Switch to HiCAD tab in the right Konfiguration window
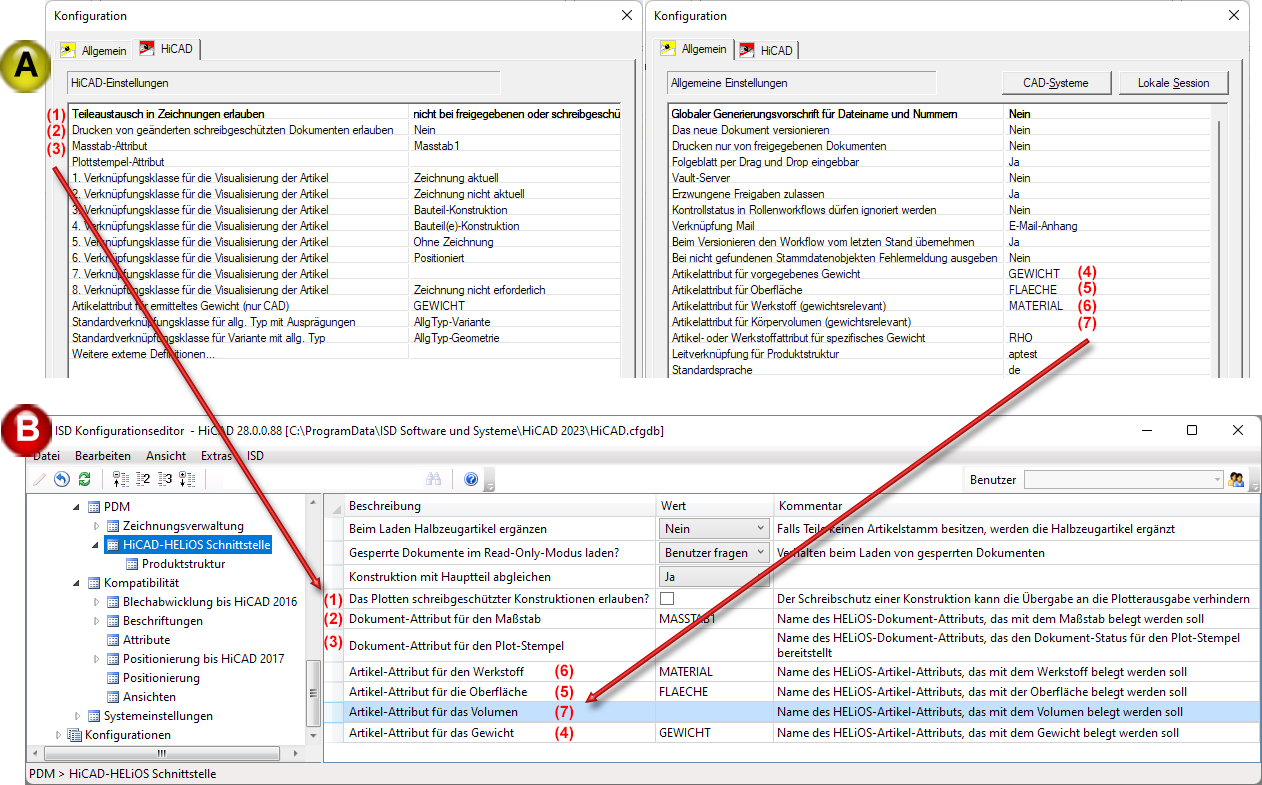 (767, 50)
